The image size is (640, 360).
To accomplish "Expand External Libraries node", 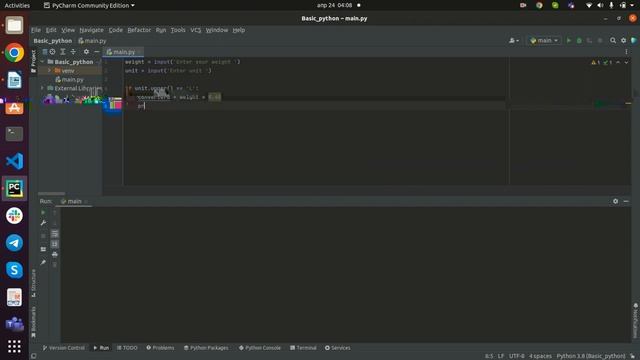I will [42, 88].
